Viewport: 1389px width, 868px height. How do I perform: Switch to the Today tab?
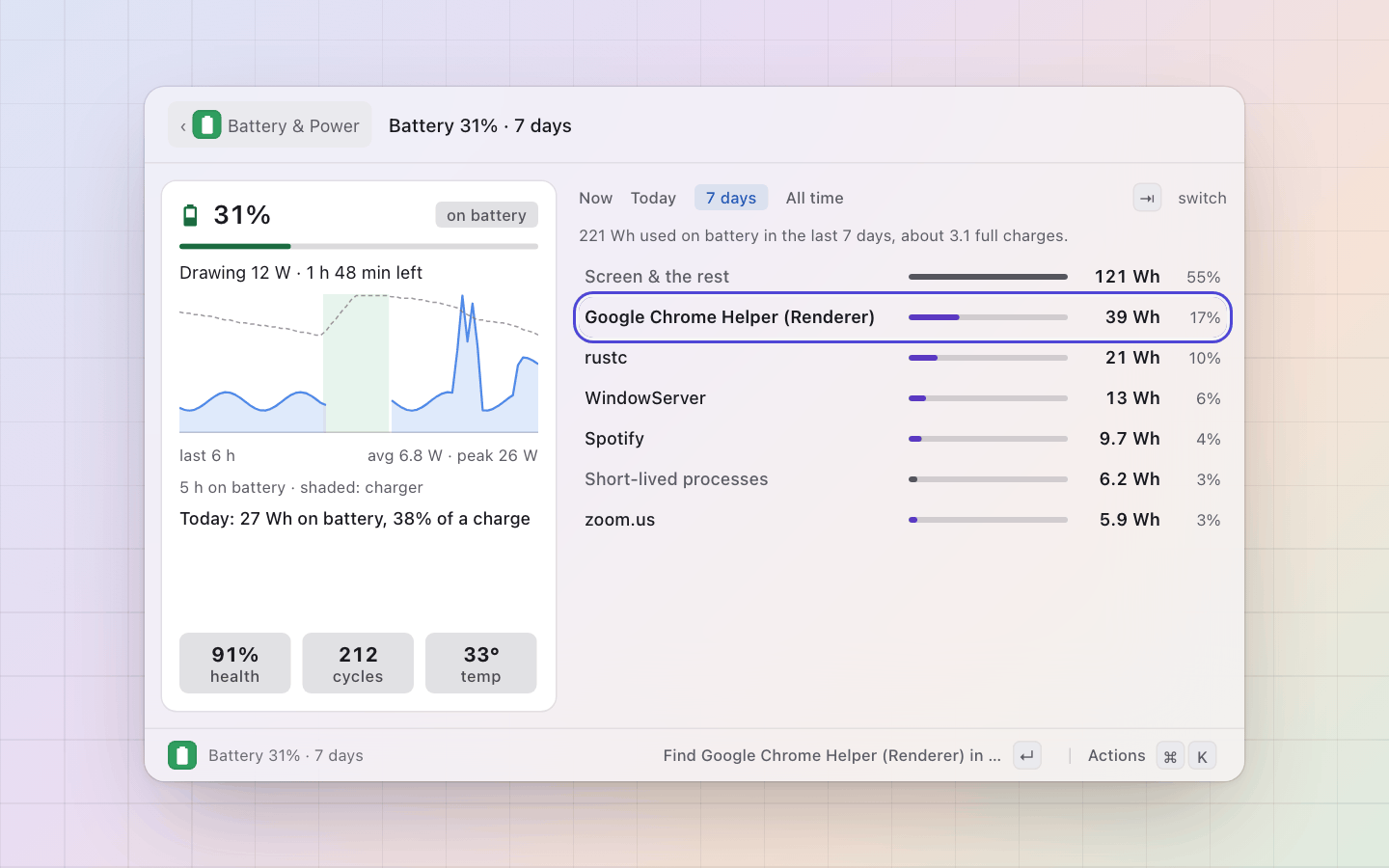coord(653,198)
